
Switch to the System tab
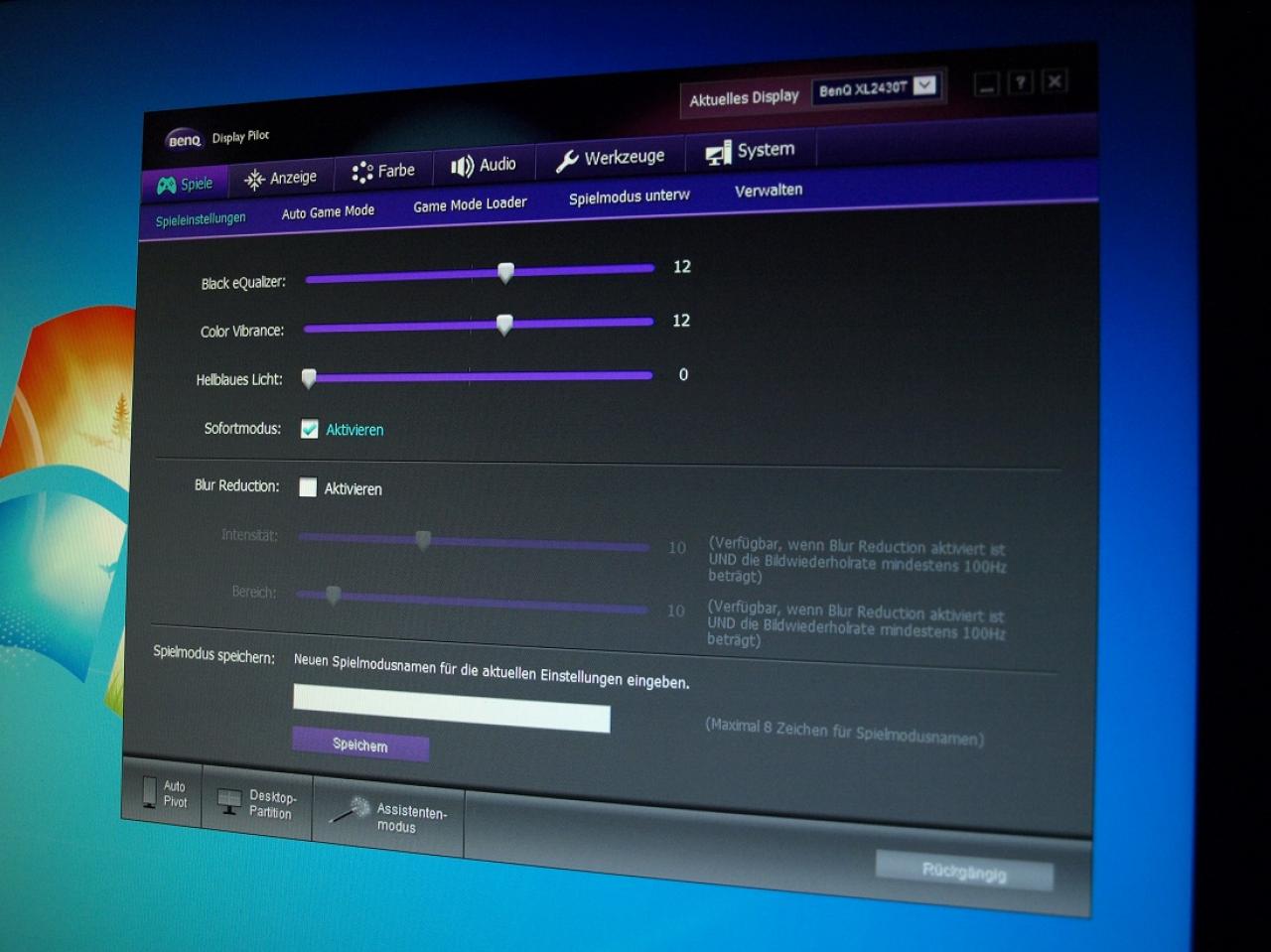coord(751,151)
